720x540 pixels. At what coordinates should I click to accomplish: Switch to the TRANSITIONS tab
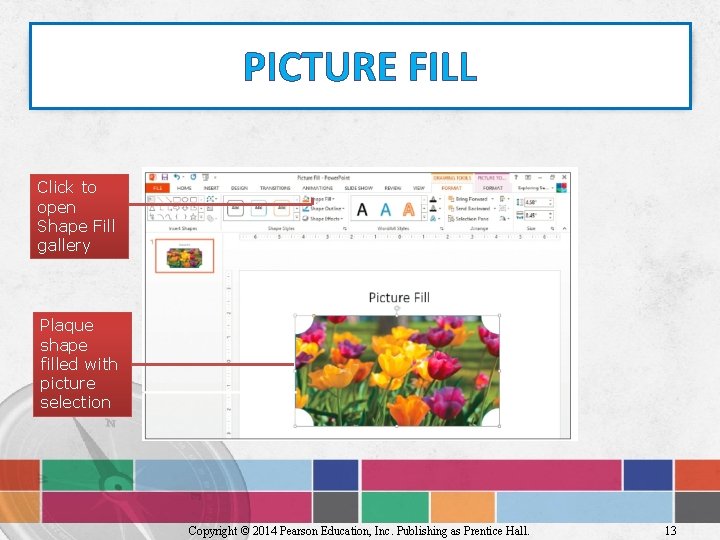point(275,188)
